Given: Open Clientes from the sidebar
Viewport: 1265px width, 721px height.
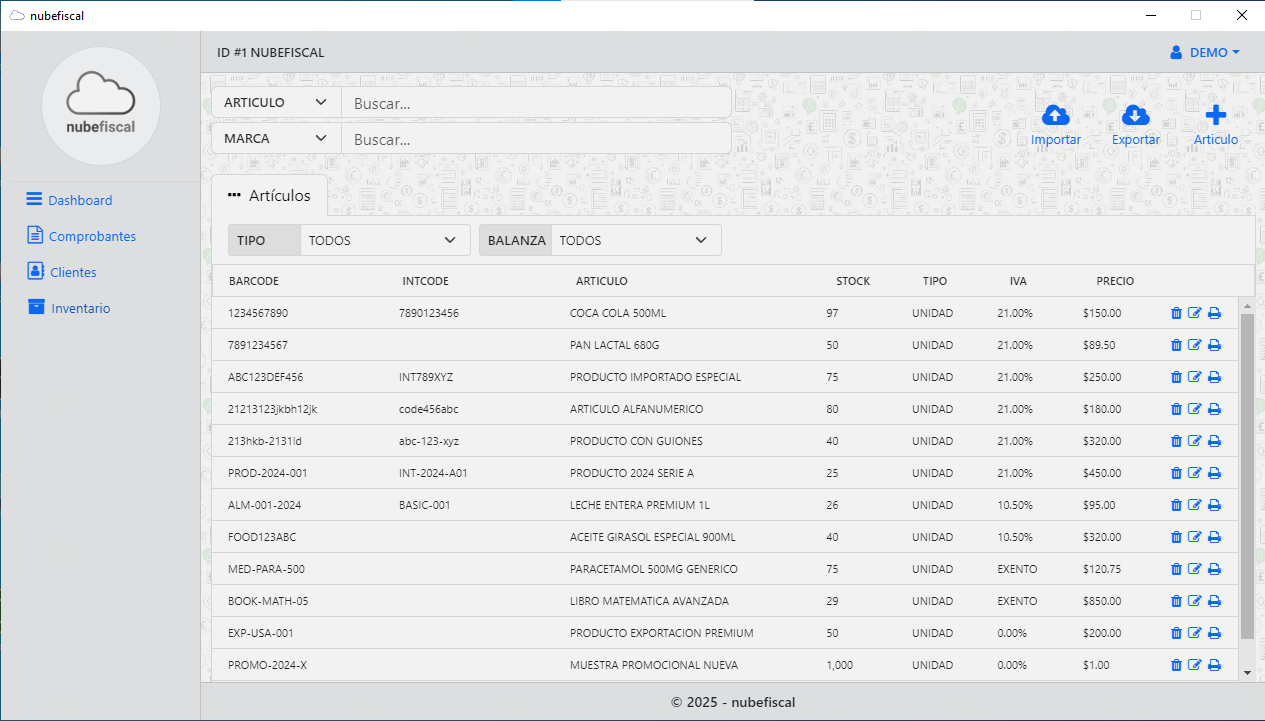Looking at the screenshot, I should click(72, 273).
